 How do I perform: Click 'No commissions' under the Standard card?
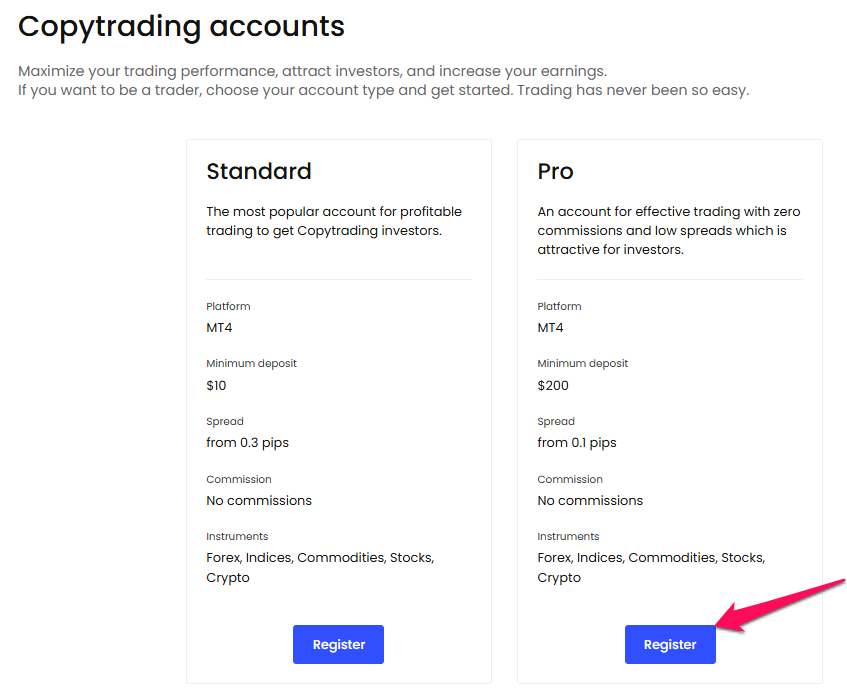259,500
